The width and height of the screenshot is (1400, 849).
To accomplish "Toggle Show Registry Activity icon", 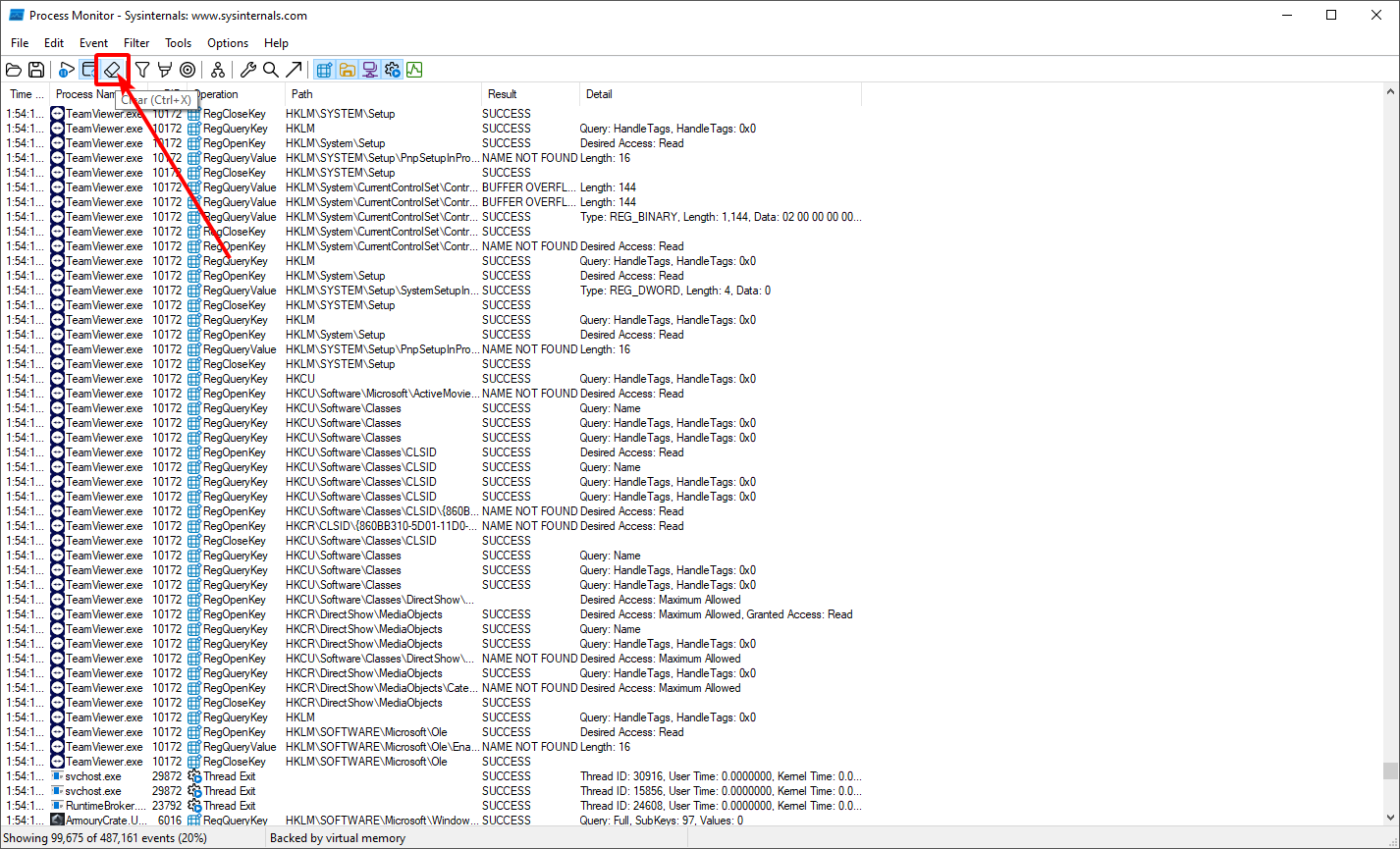I will pos(324,70).
